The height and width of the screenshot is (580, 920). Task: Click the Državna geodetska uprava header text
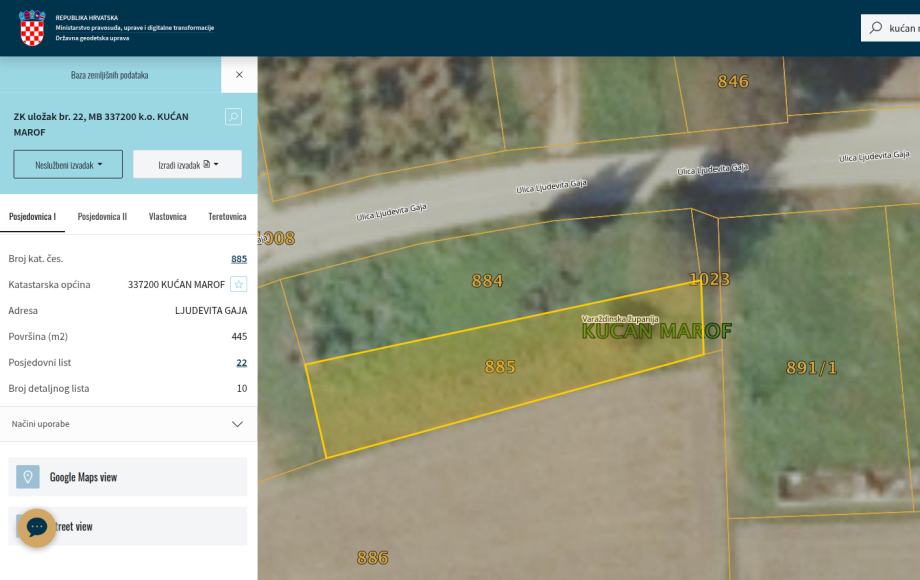click(x=92, y=38)
